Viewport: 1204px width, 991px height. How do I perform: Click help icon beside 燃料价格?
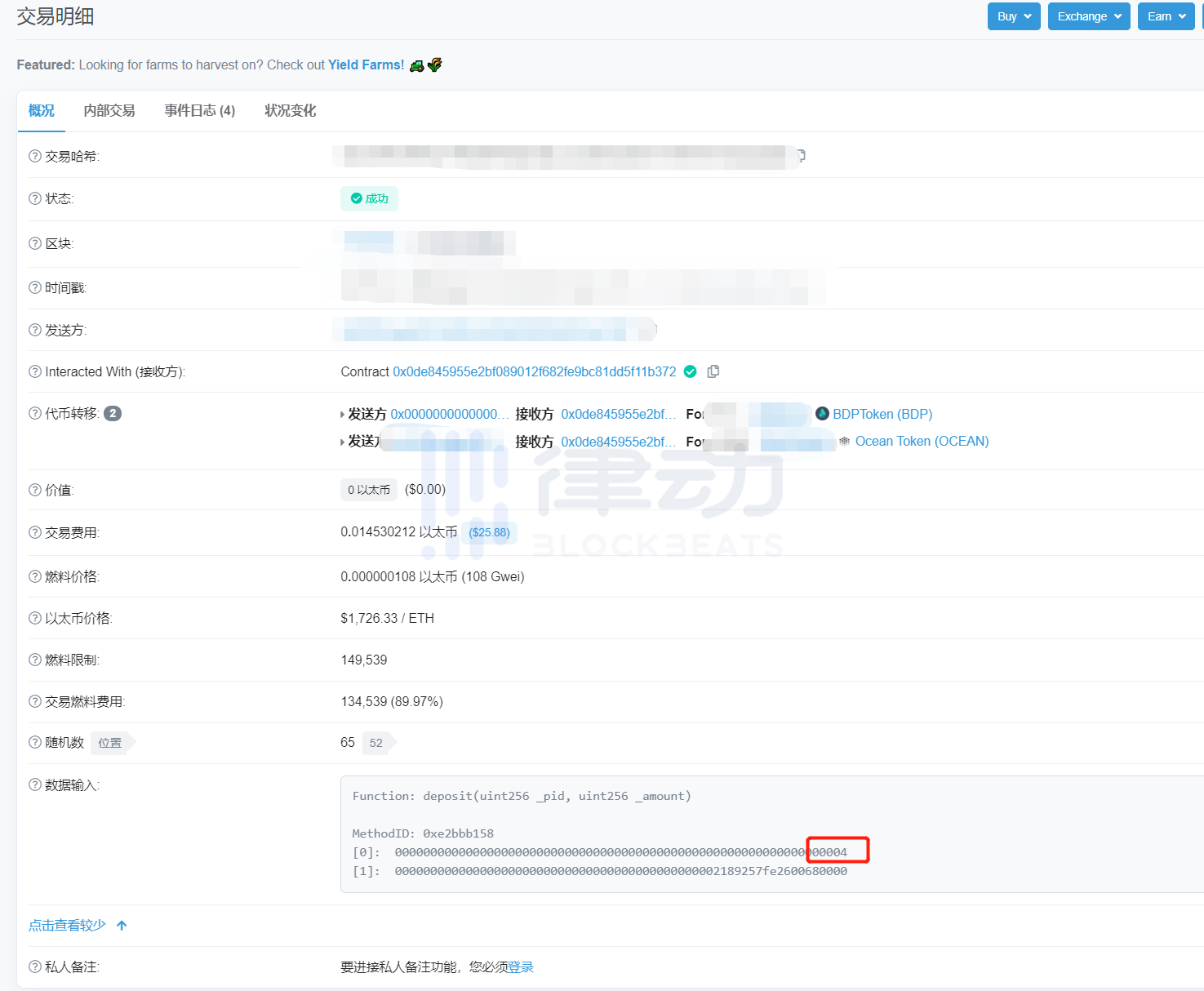35,576
